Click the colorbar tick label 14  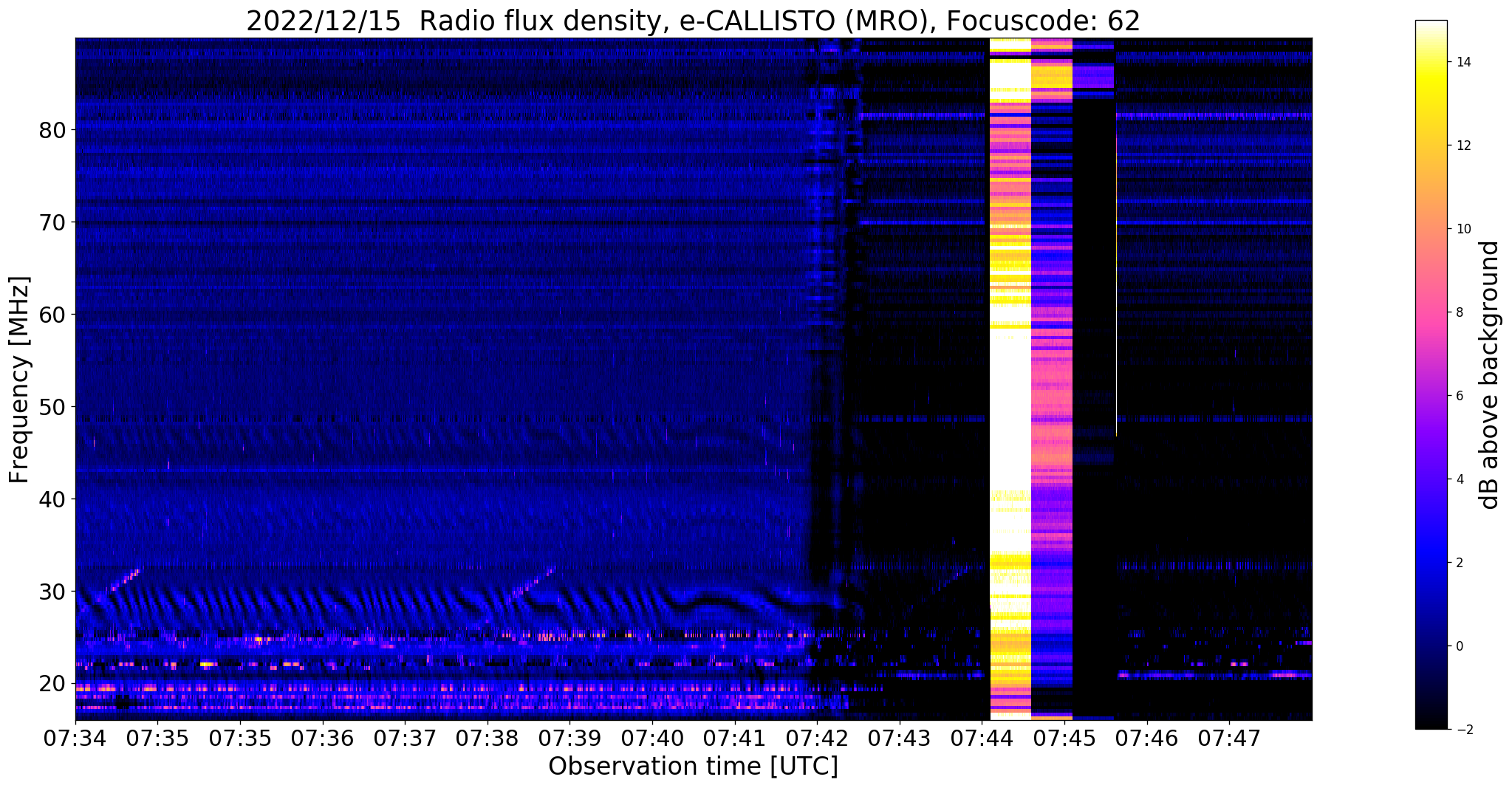1463,62
